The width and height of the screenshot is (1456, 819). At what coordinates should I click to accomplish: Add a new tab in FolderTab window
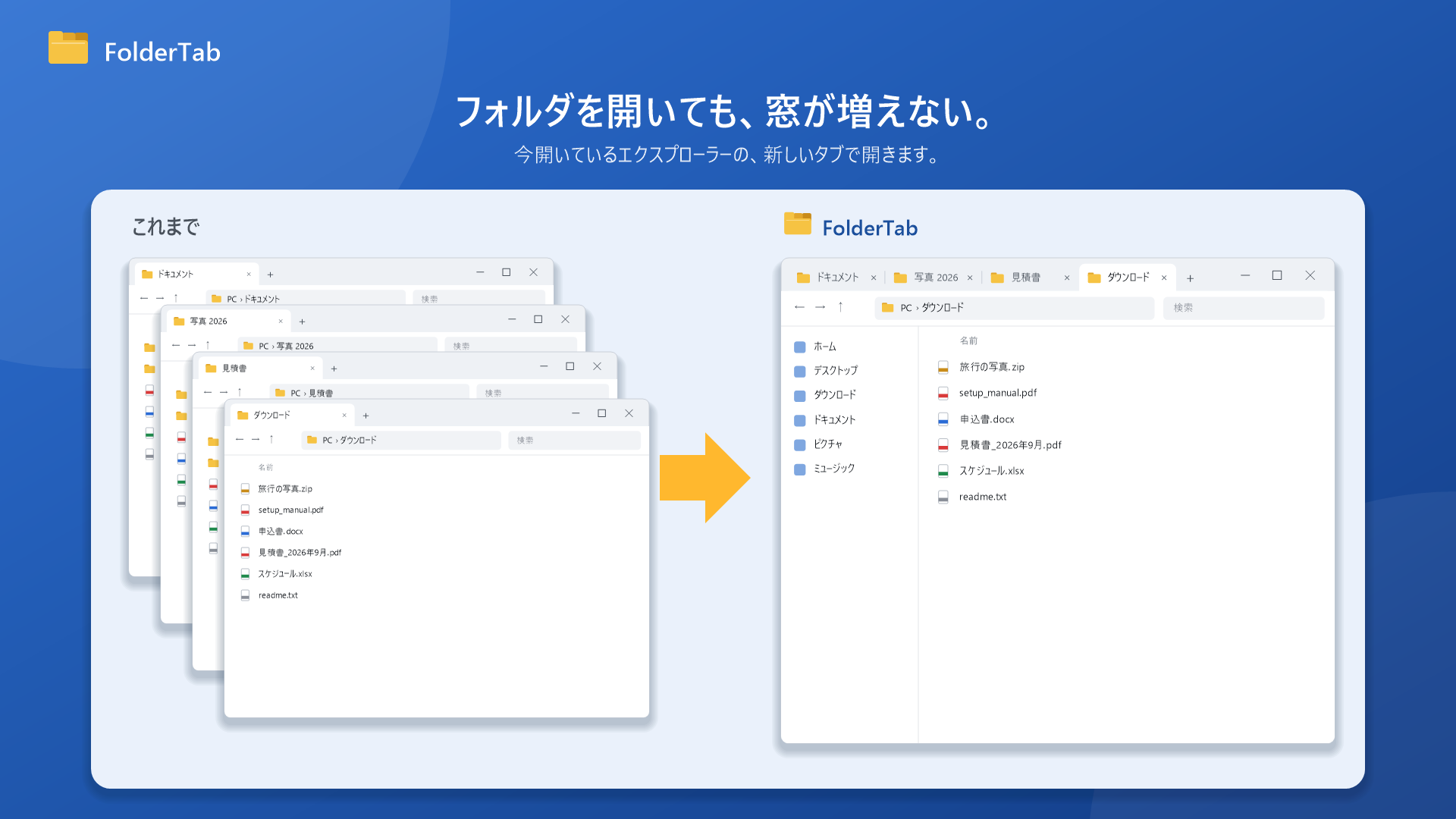point(1191,278)
